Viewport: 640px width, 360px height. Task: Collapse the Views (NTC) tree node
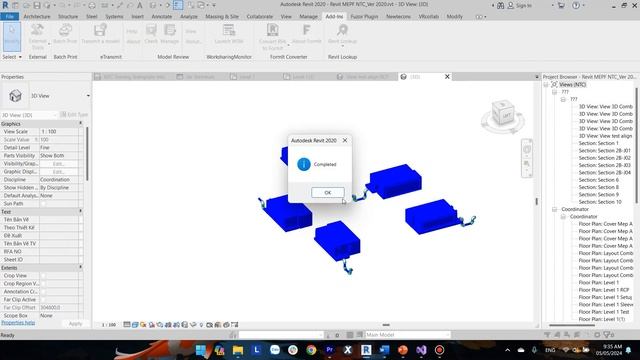coord(546,84)
